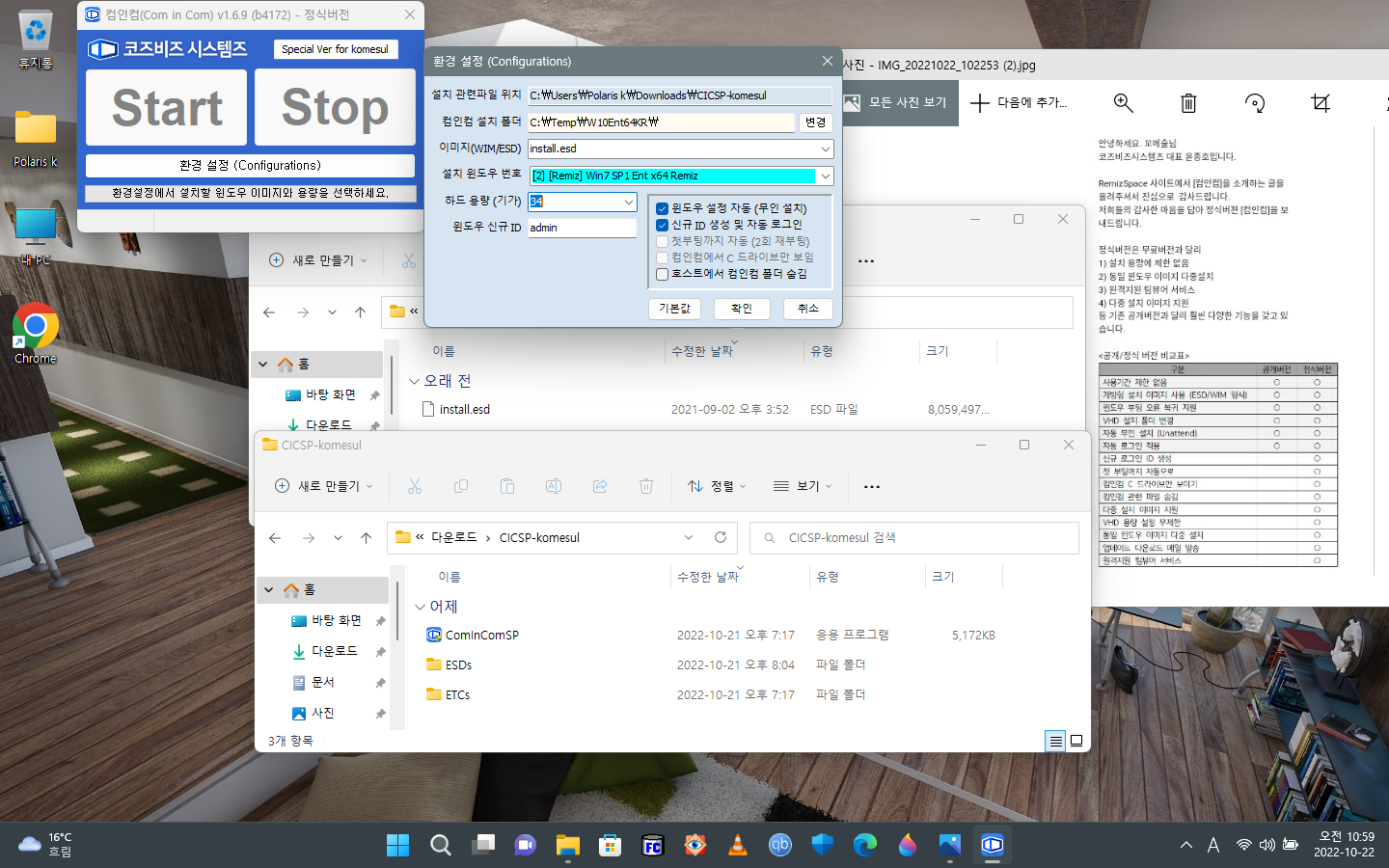Viewport: 1389px width, 868px height.
Task: Click the 기본값 button in the Configurations dialog
Action: 674,309
